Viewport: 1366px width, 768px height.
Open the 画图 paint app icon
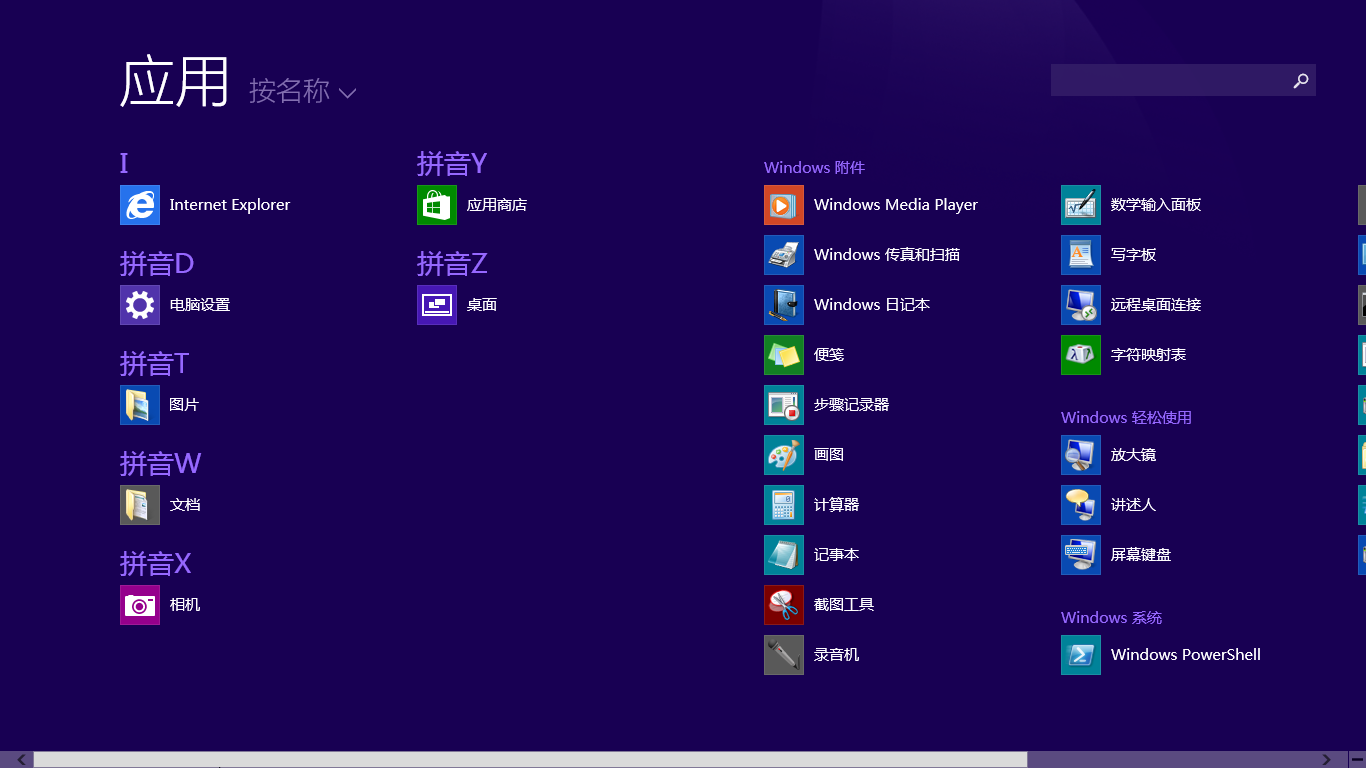pyautogui.click(x=784, y=455)
